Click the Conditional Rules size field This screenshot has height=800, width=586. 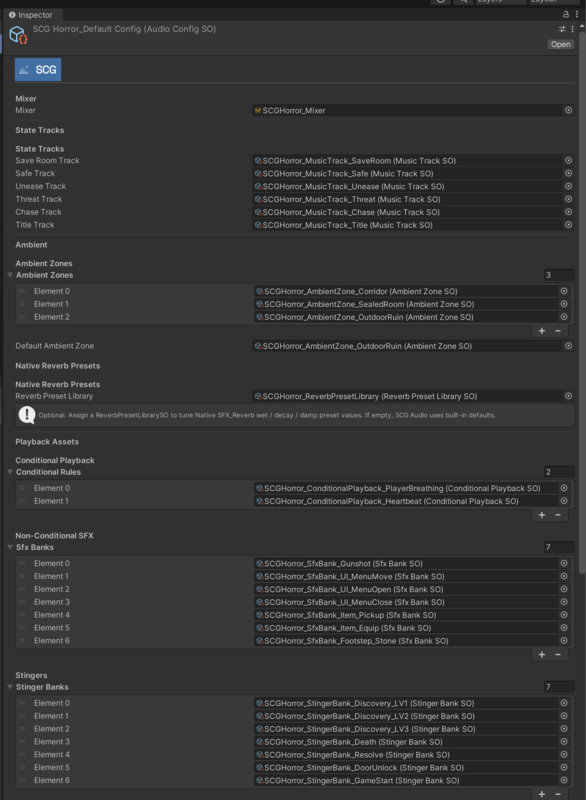559,472
